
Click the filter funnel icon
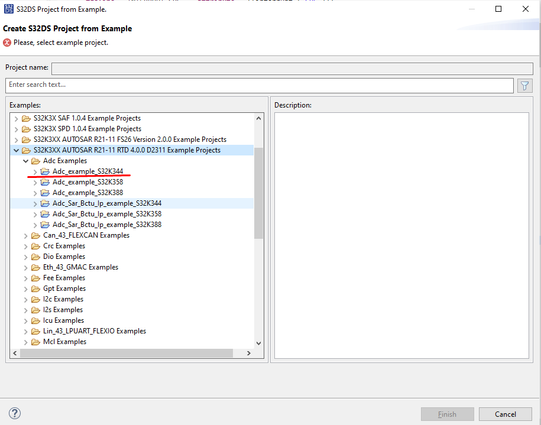click(x=524, y=86)
